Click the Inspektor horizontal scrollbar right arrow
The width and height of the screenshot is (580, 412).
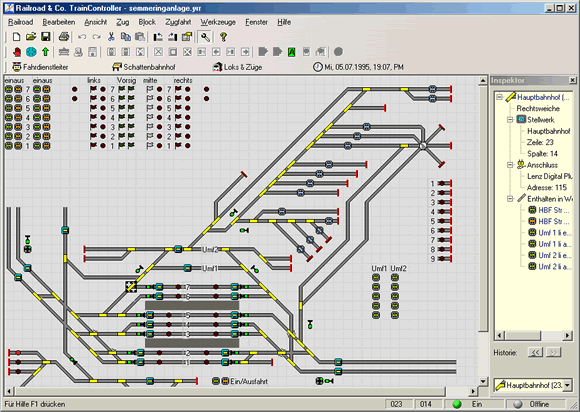pyautogui.click(x=568, y=336)
